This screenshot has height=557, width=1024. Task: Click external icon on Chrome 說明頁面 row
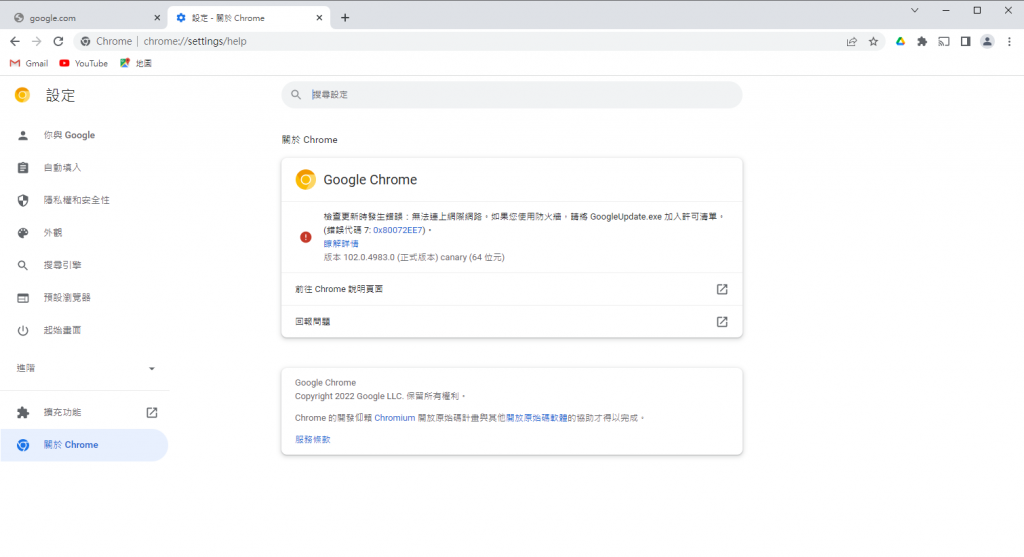(x=722, y=289)
